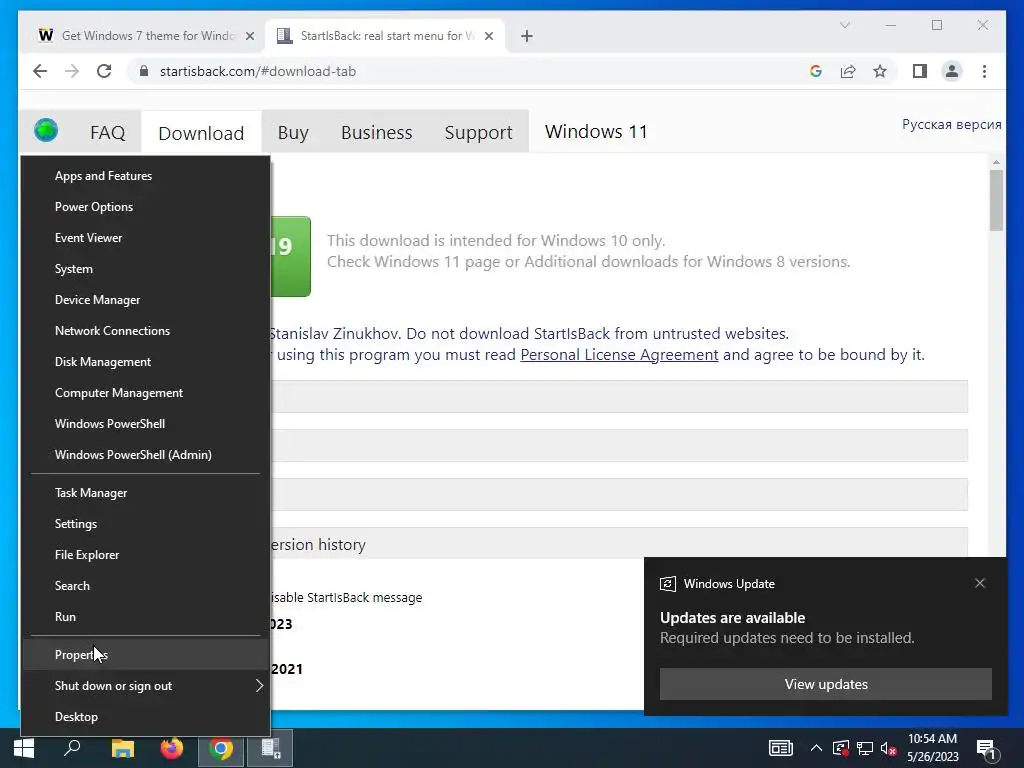Bookmark this page with star
Viewport: 1024px width, 768px height.
point(880,71)
